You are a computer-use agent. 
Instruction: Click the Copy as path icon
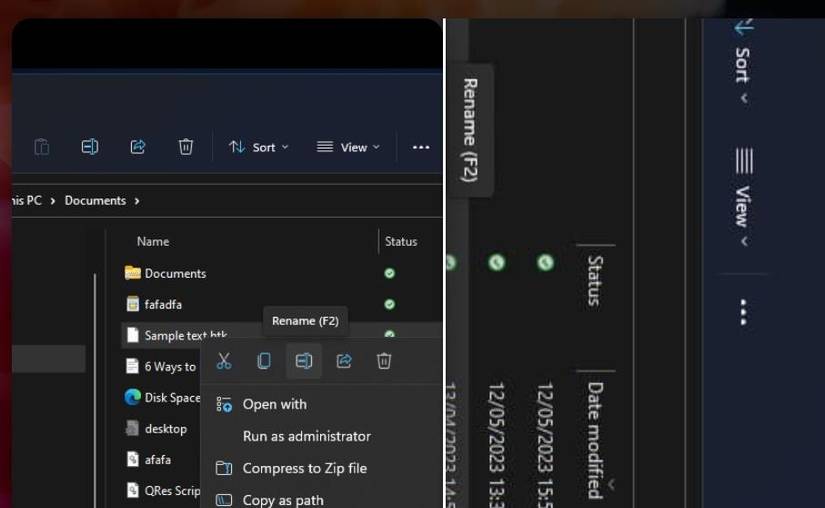[224, 500]
